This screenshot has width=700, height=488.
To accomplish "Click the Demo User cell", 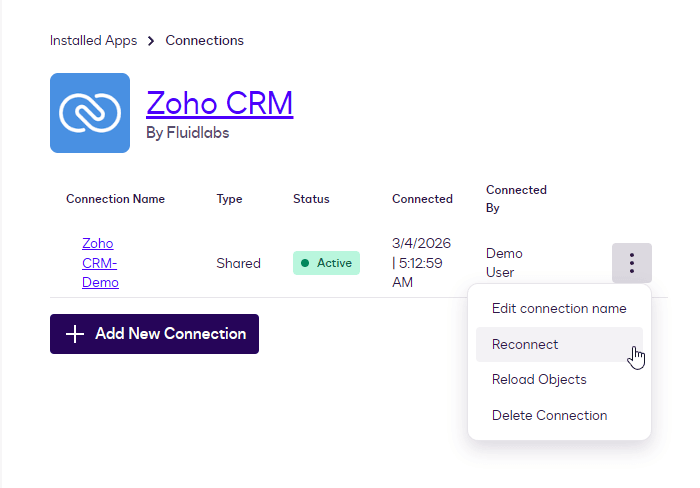I will click(504, 263).
